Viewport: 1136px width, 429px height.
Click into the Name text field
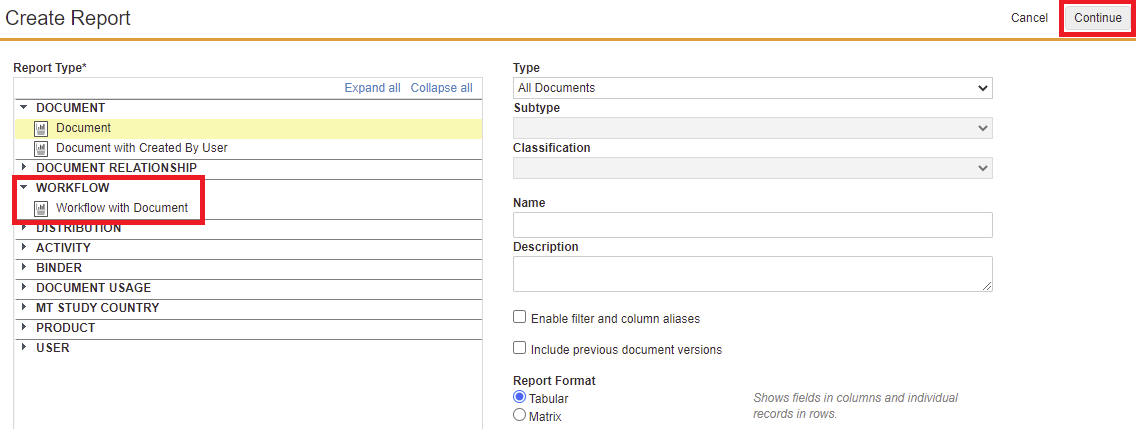pos(752,225)
